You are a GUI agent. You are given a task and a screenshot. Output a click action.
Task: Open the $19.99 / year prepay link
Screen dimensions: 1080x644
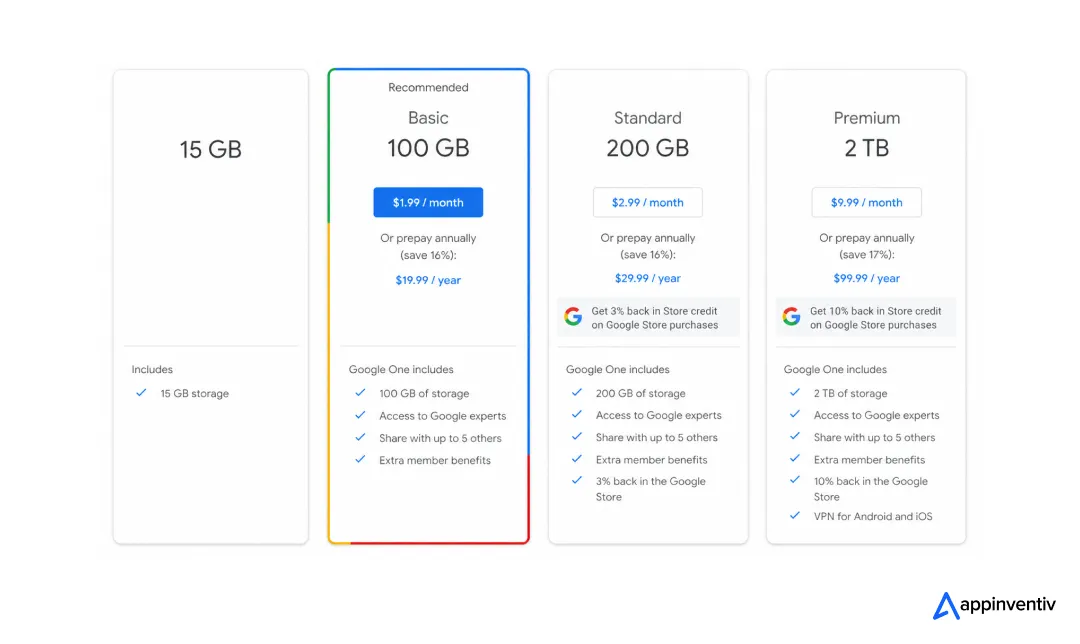pyautogui.click(x=428, y=280)
